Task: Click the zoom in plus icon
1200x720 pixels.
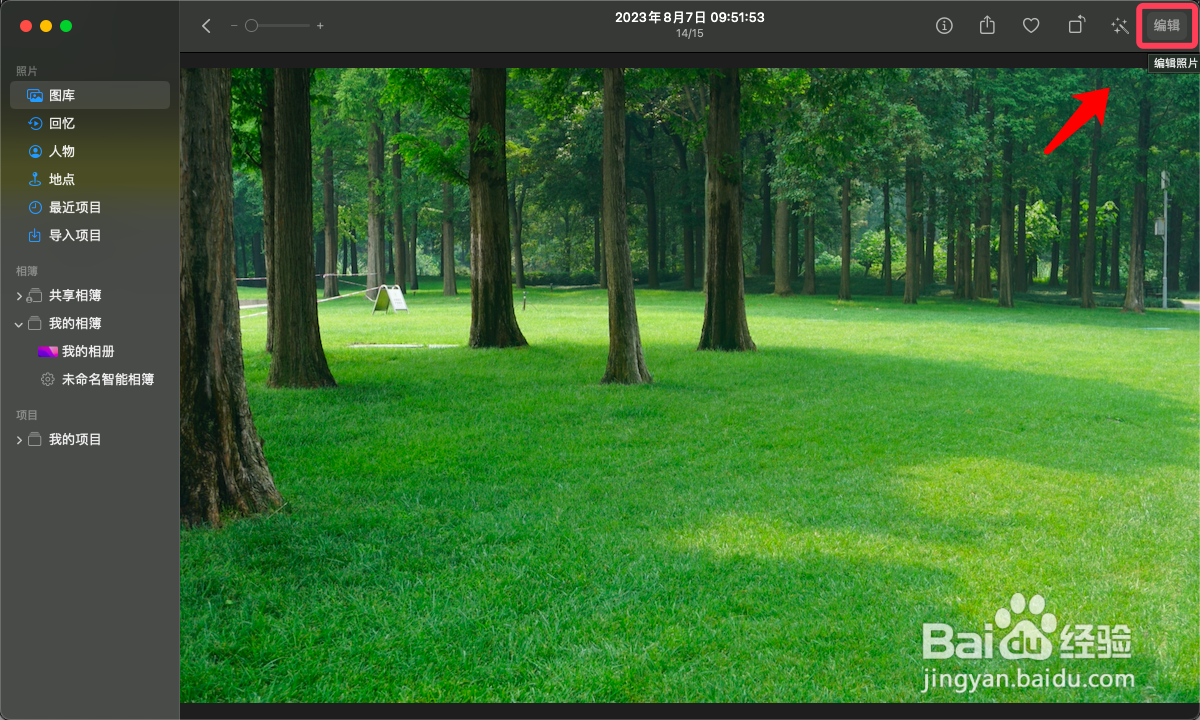Action: (x=320, y=26)
